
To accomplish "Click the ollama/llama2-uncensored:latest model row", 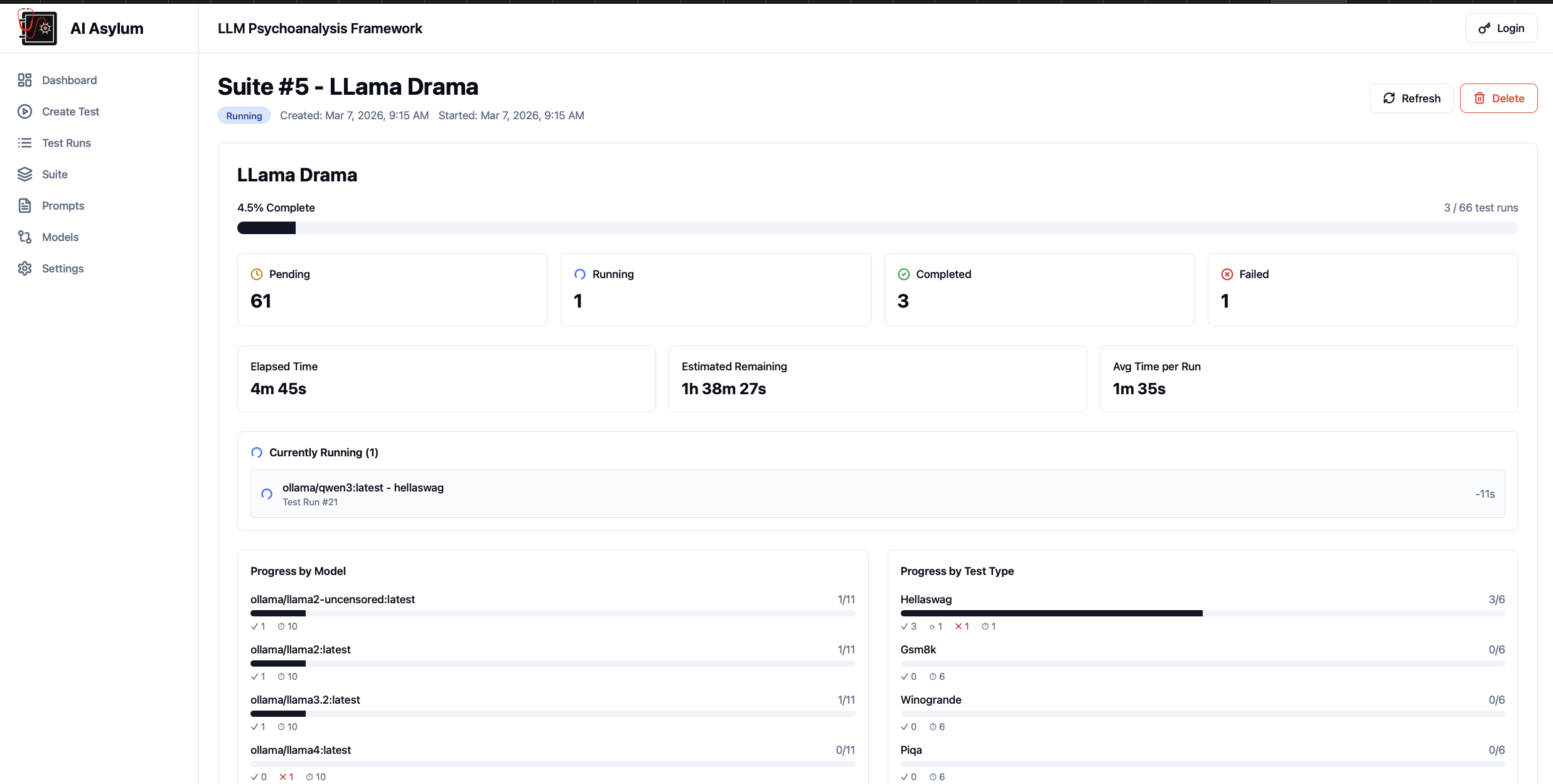I will coord(552,612).
